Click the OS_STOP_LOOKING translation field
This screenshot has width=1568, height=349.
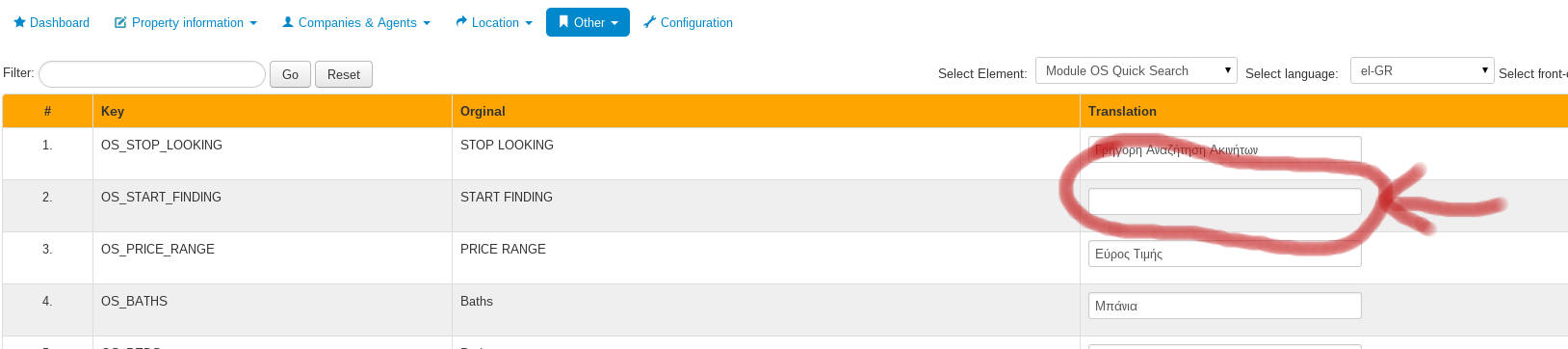tap(1225, 149)
